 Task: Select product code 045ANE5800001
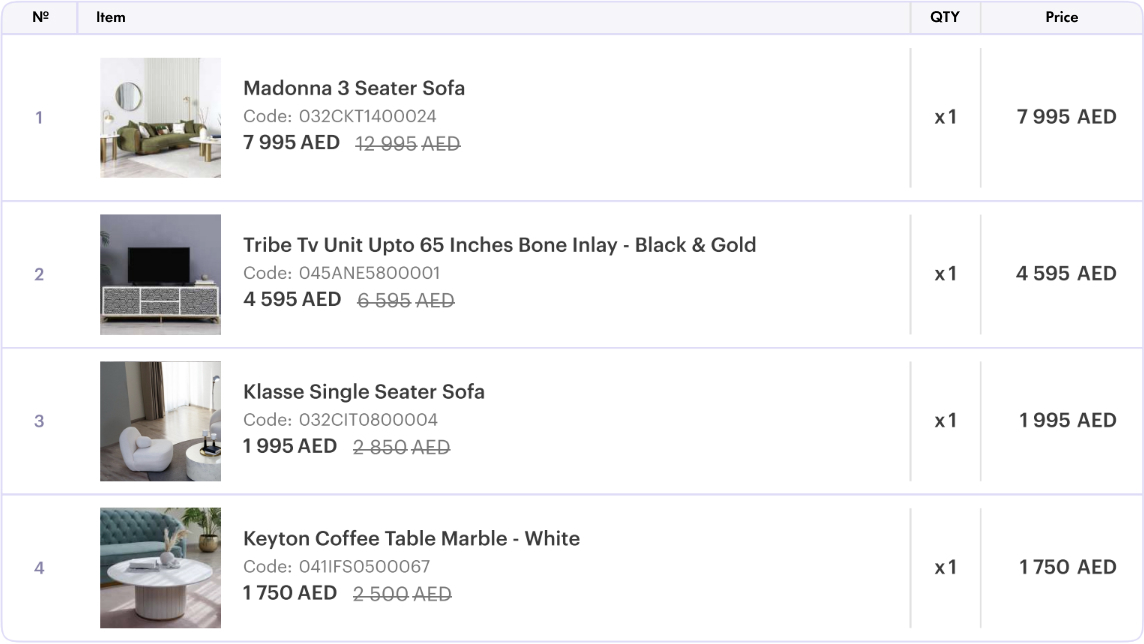click(x=369, y=273)
